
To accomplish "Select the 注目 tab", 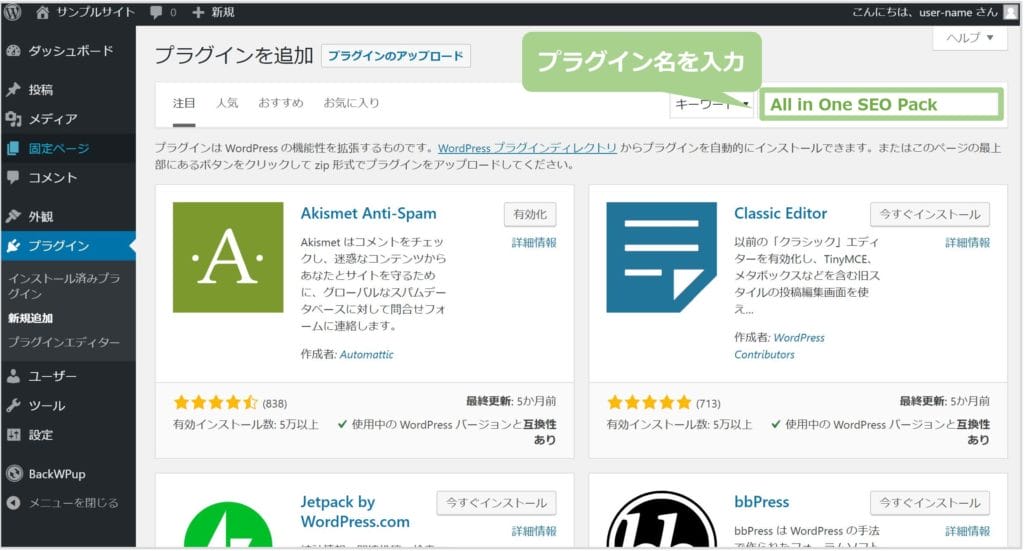I will 184,103.
